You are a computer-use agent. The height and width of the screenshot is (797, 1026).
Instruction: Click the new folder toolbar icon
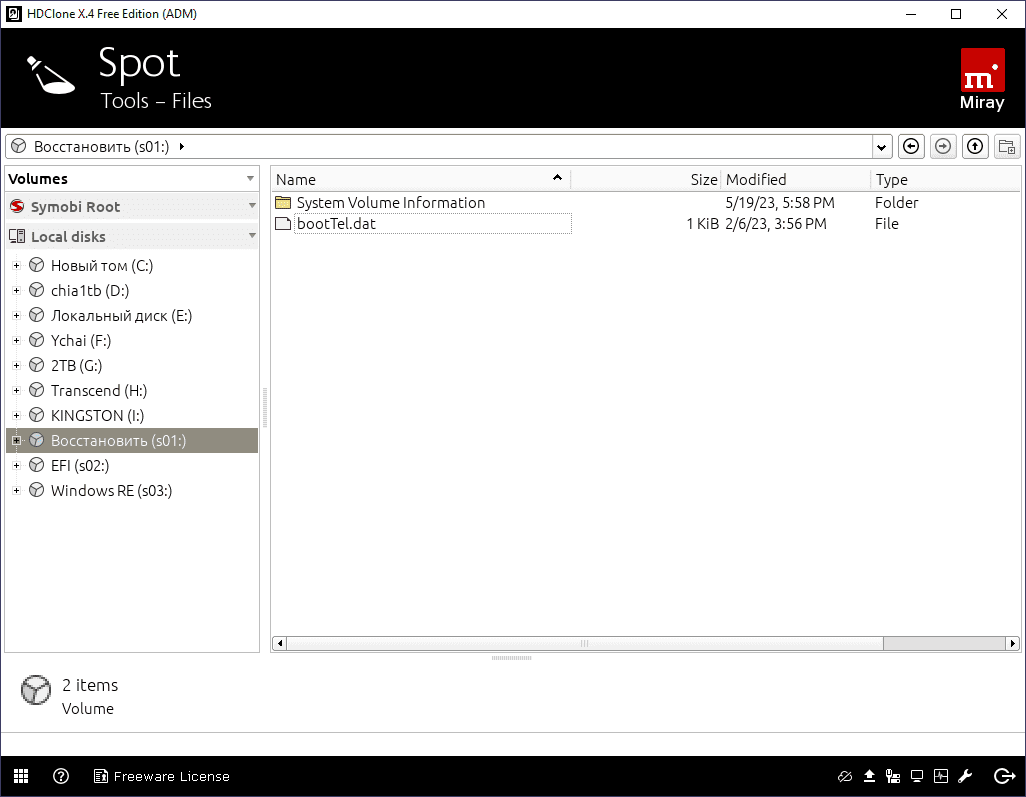pos(1007,147)
